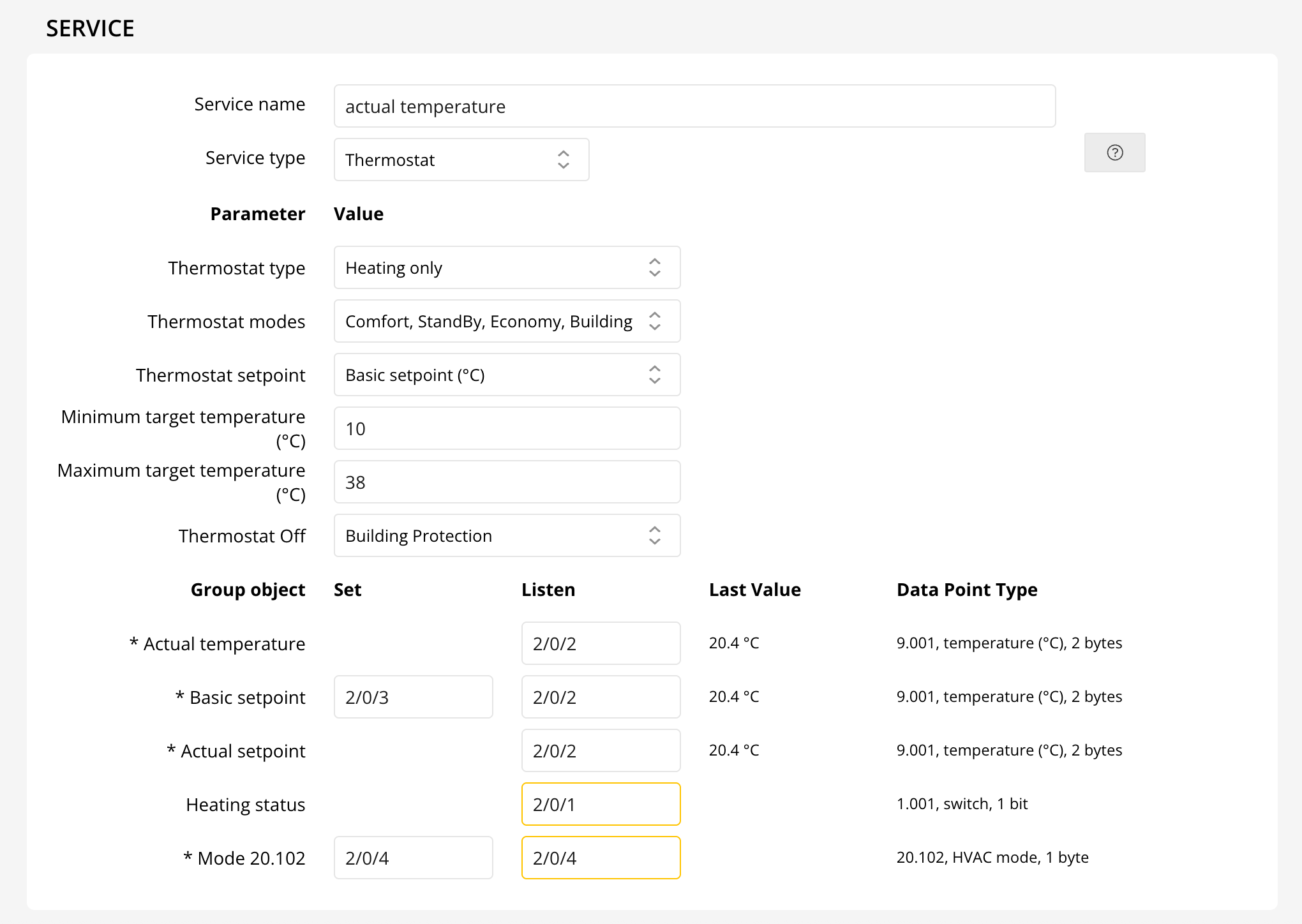The width and height of the screenshot is (1302, 924).
Task: Click the Mode 20.102 Set address field
Action: point(413,858)
